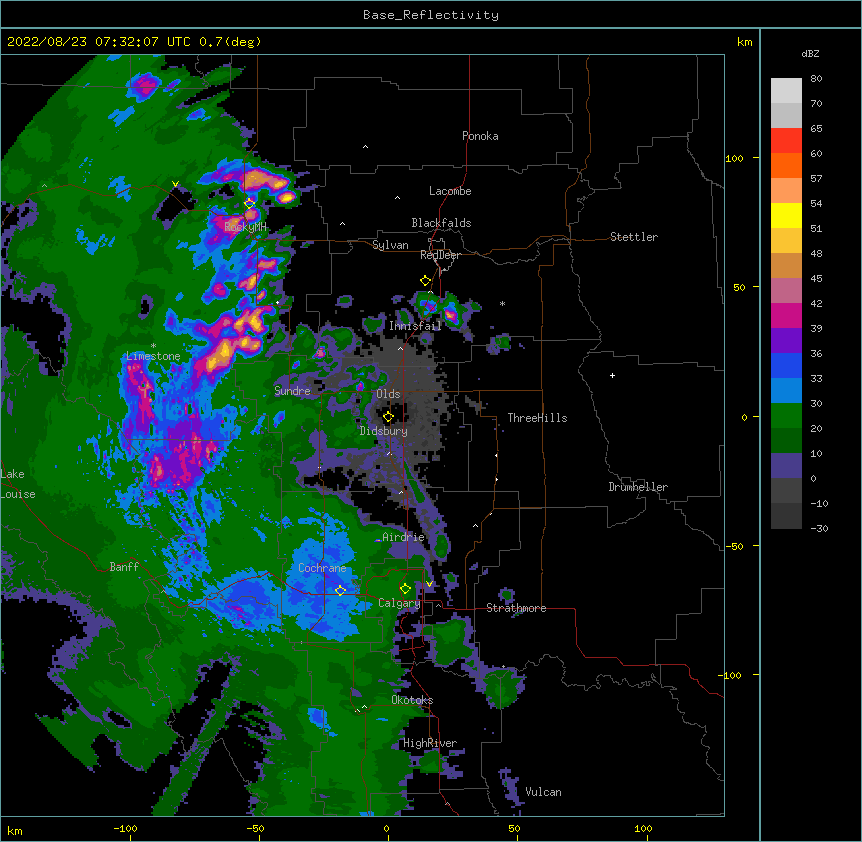Click the Ponoka city label

(480, 136)
